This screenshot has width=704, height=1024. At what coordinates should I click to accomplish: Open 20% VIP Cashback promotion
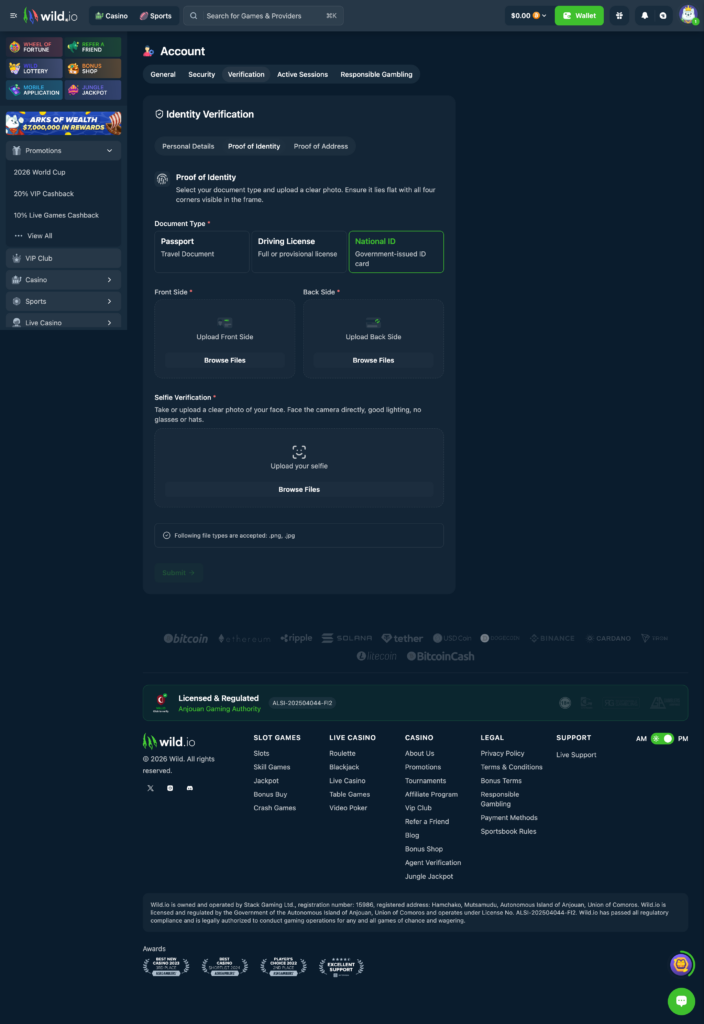coord(44,194)
